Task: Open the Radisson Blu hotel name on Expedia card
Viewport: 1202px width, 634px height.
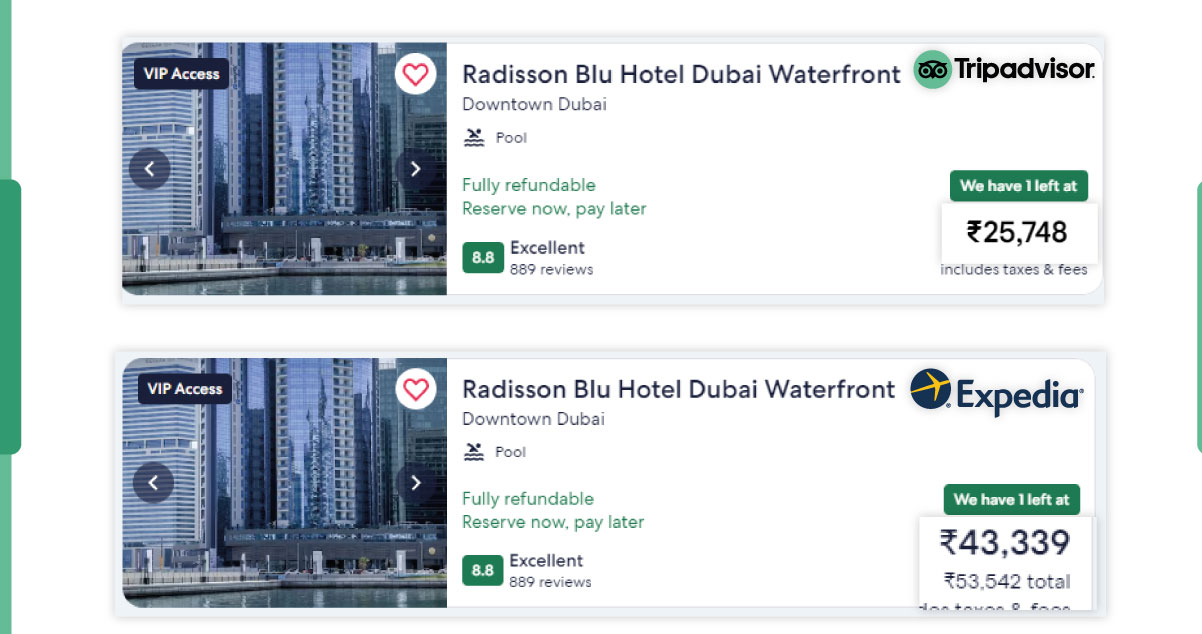Action: click(678, 389)
